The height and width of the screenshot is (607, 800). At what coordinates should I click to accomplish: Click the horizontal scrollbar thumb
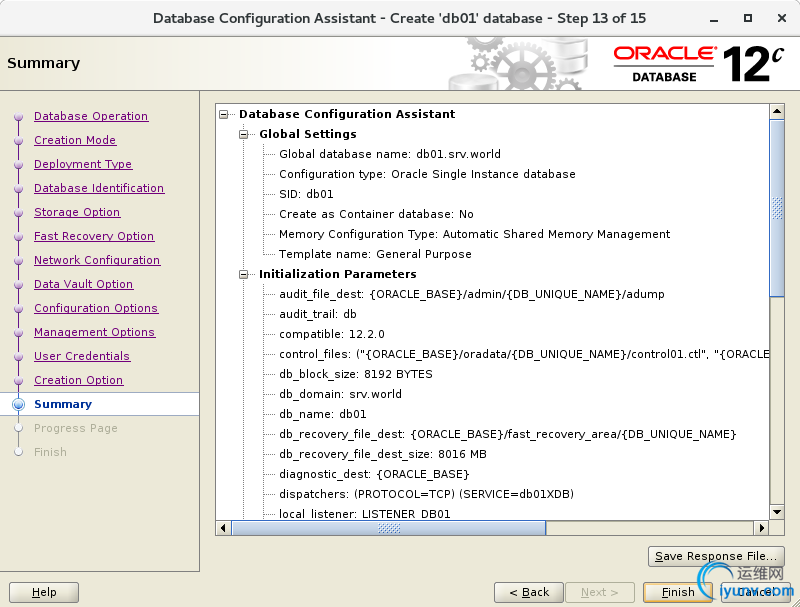pos(389,528)
